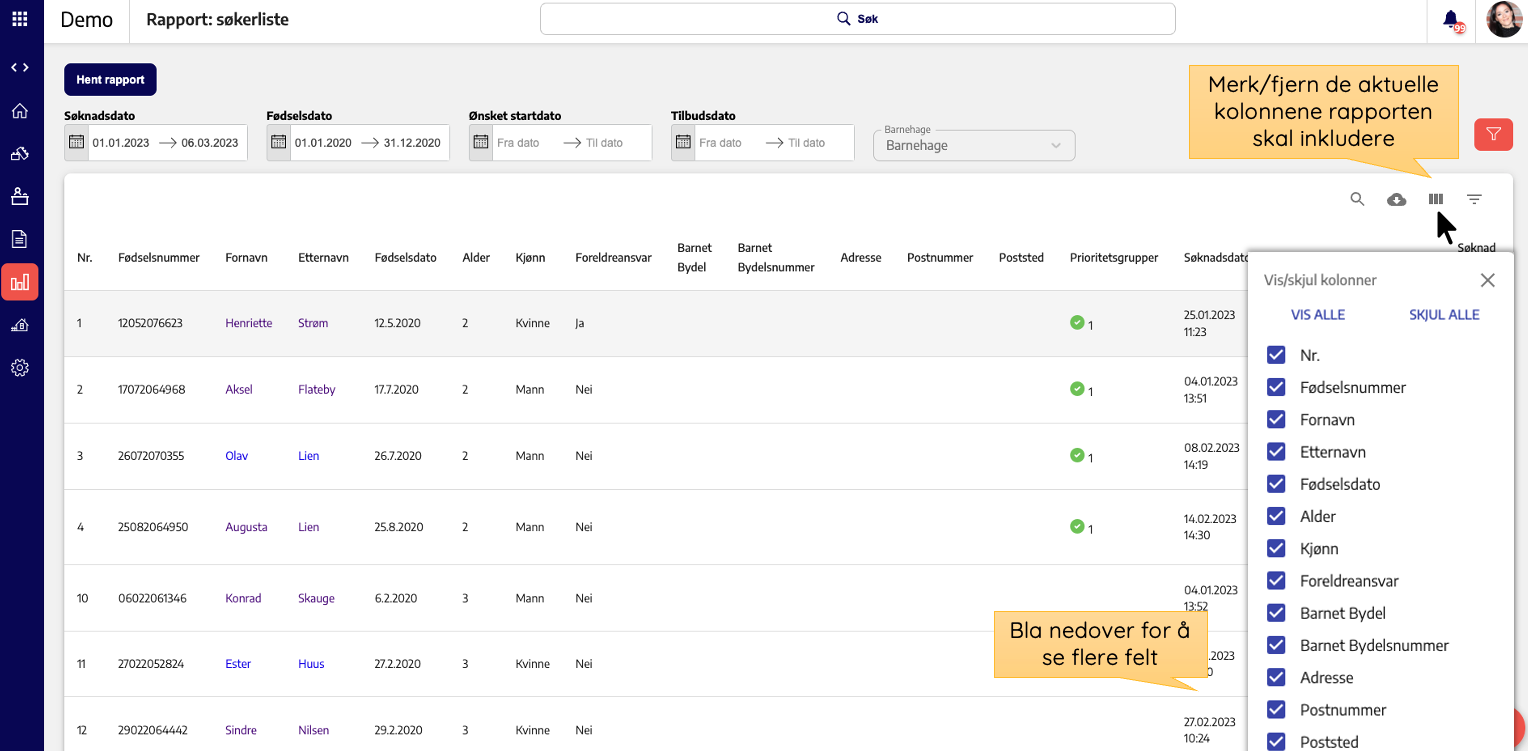
Task: Open the Ester first-name link
Action: tap(238, 664)
